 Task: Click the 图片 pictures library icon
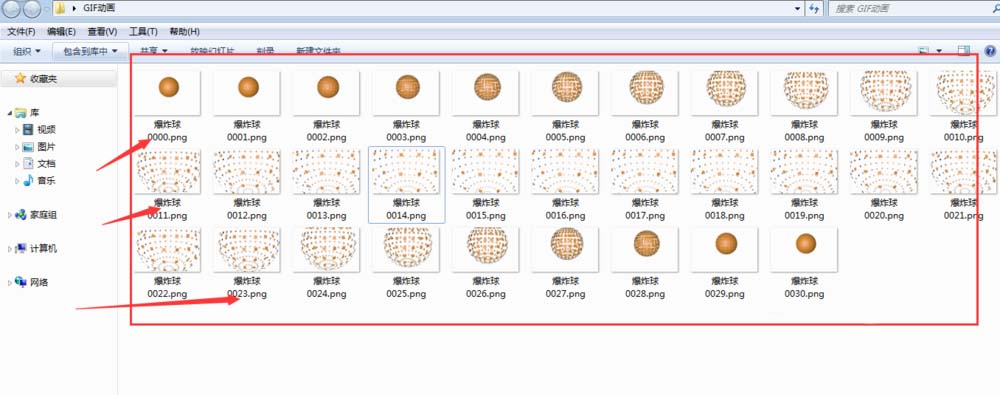point(28,147)
